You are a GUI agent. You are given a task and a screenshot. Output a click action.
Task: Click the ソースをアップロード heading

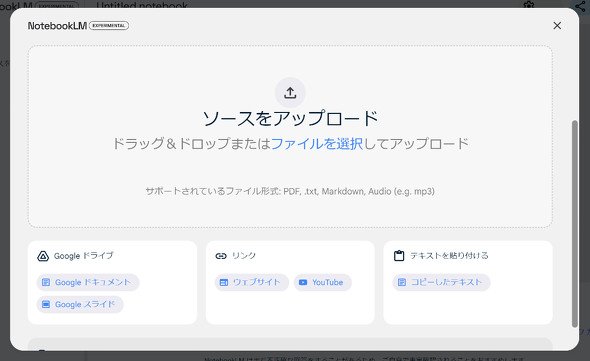coord(290,118)
